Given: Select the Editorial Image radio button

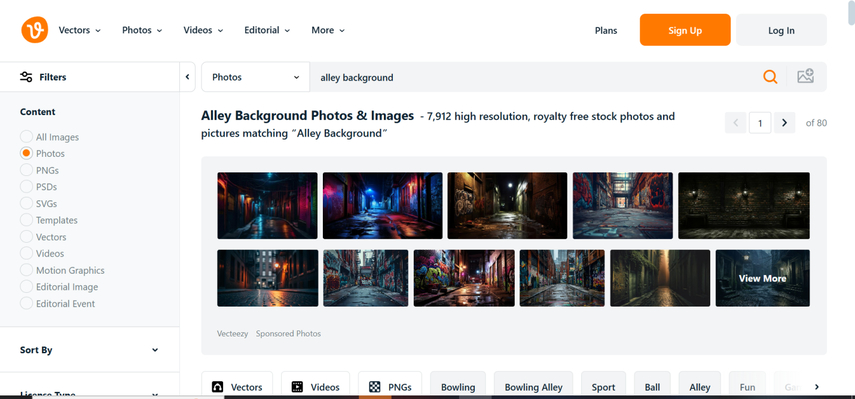Looking at the screenshot, I should tap(26, 286).
